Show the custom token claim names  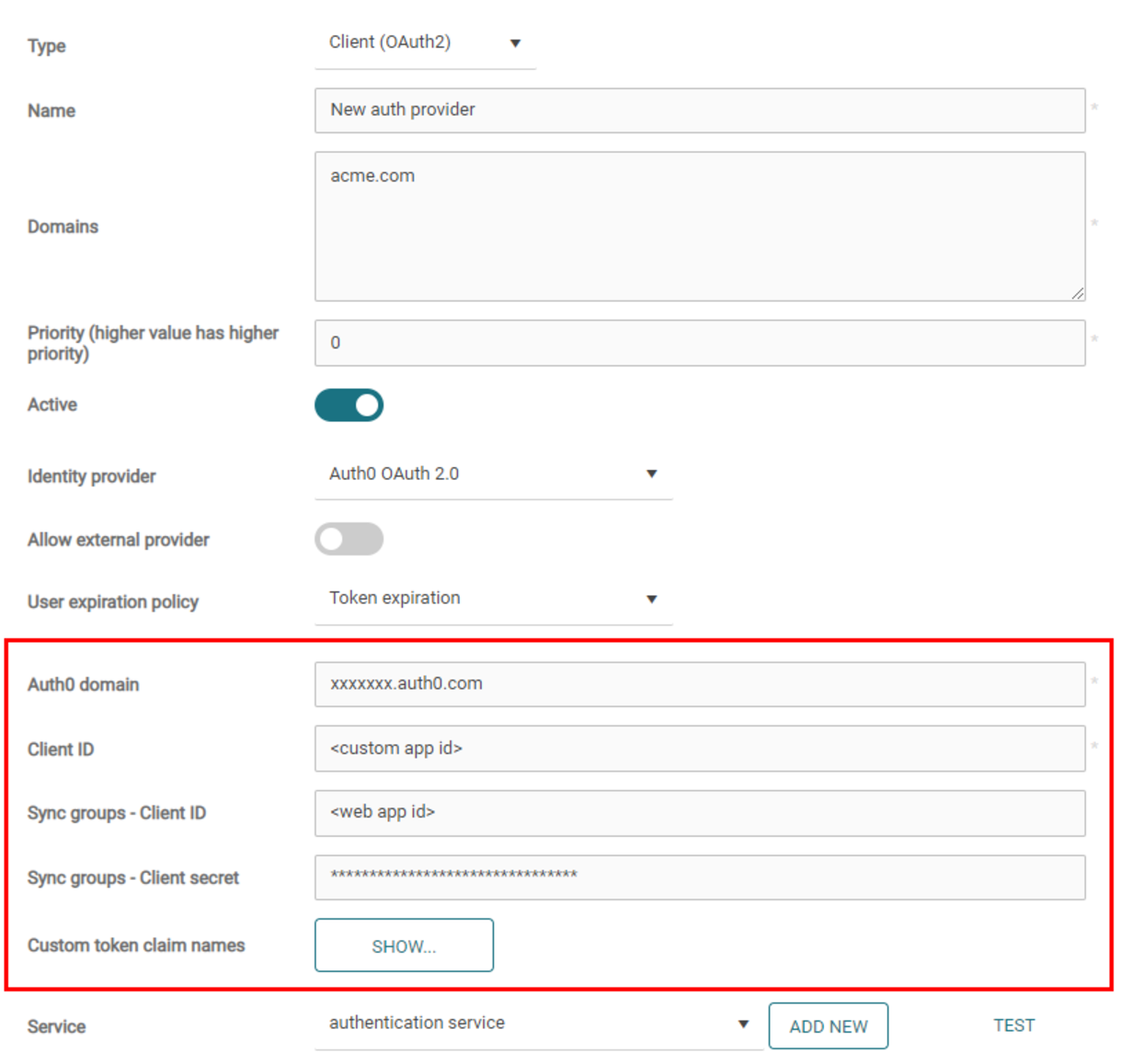[404, 945]
